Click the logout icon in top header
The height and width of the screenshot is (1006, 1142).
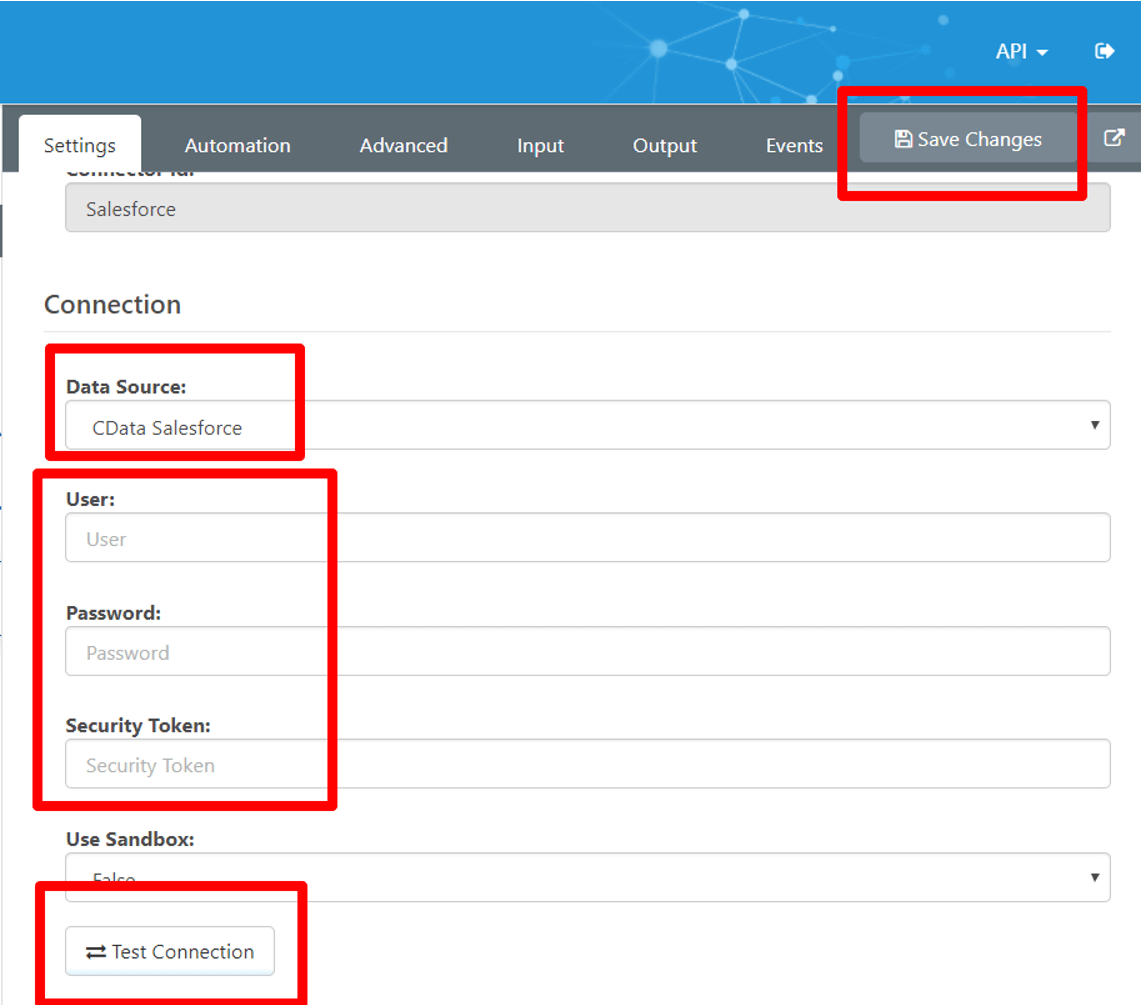point(1104,51)
